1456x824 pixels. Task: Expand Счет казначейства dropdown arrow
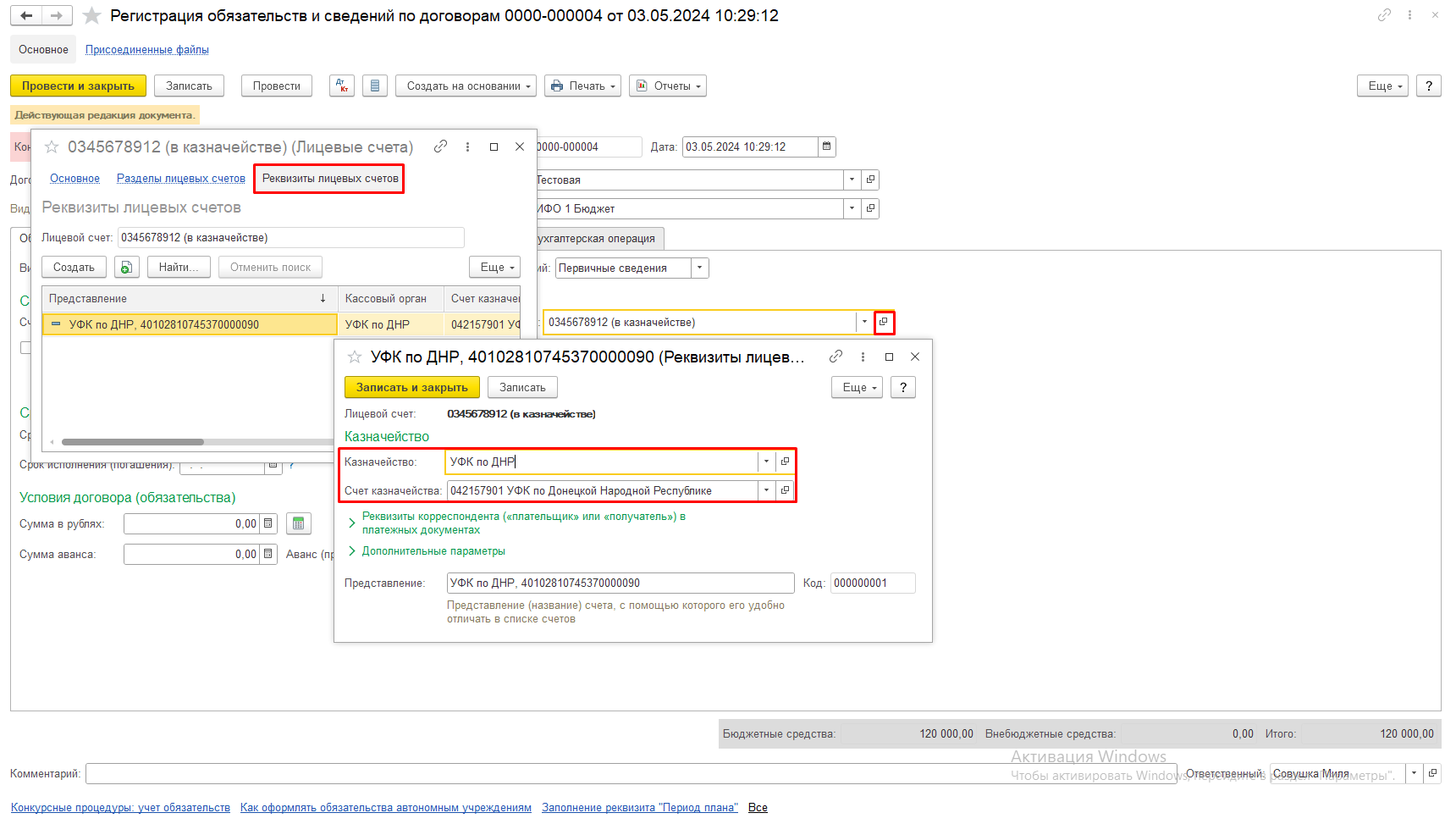pyautogui.click(x=766, y=490)
